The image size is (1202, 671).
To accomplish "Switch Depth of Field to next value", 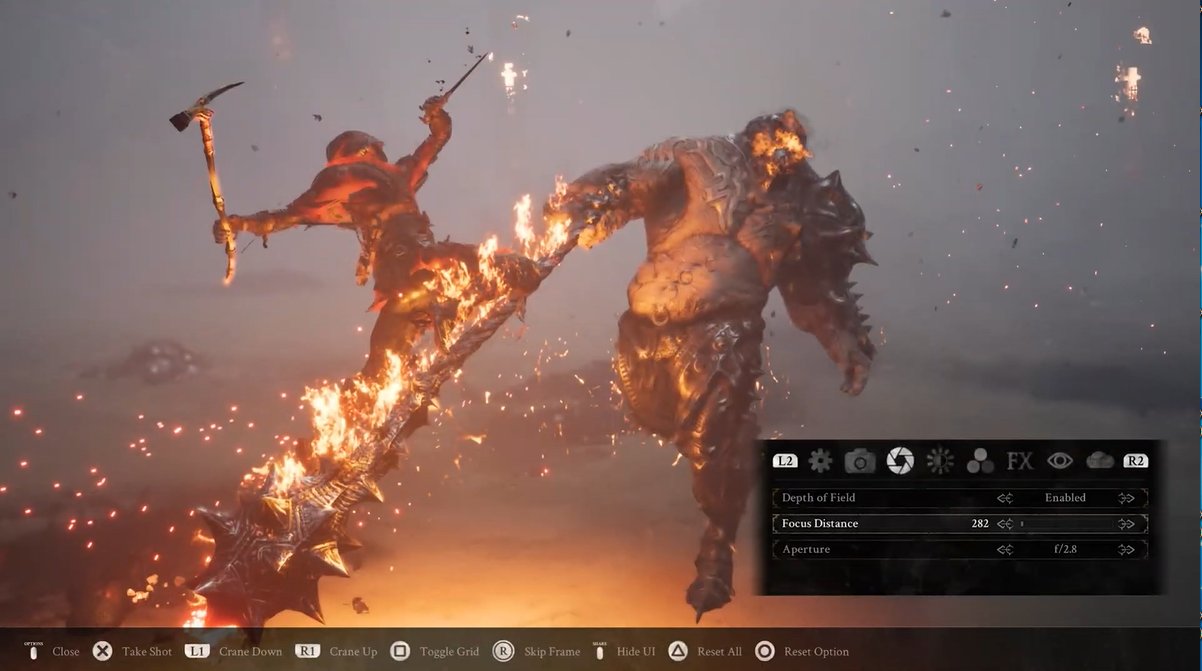I will pyautogui.click(x=1127, y=498).
